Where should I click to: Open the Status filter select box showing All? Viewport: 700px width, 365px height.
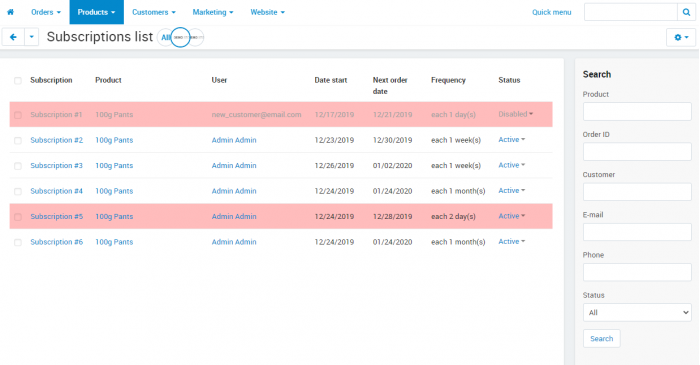click(637, 312)
